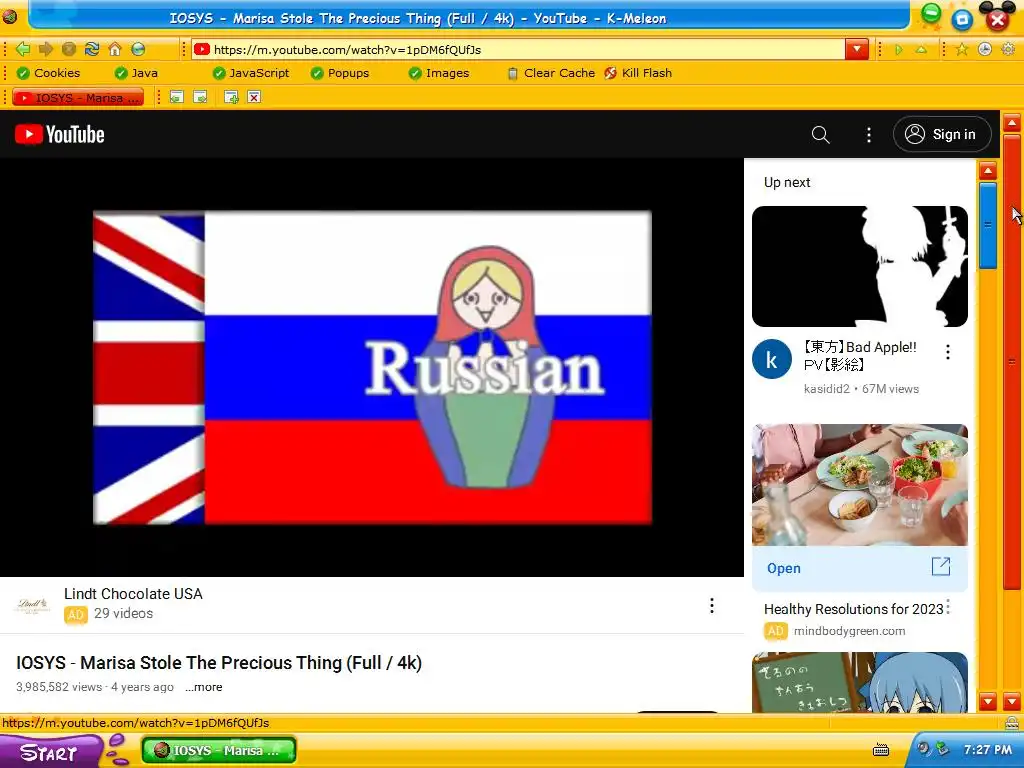Image resolution: width=1024 pixels, height=768 pixels.
Task: Click the Next tab icon in tab bar
Action: coord(200,97)
